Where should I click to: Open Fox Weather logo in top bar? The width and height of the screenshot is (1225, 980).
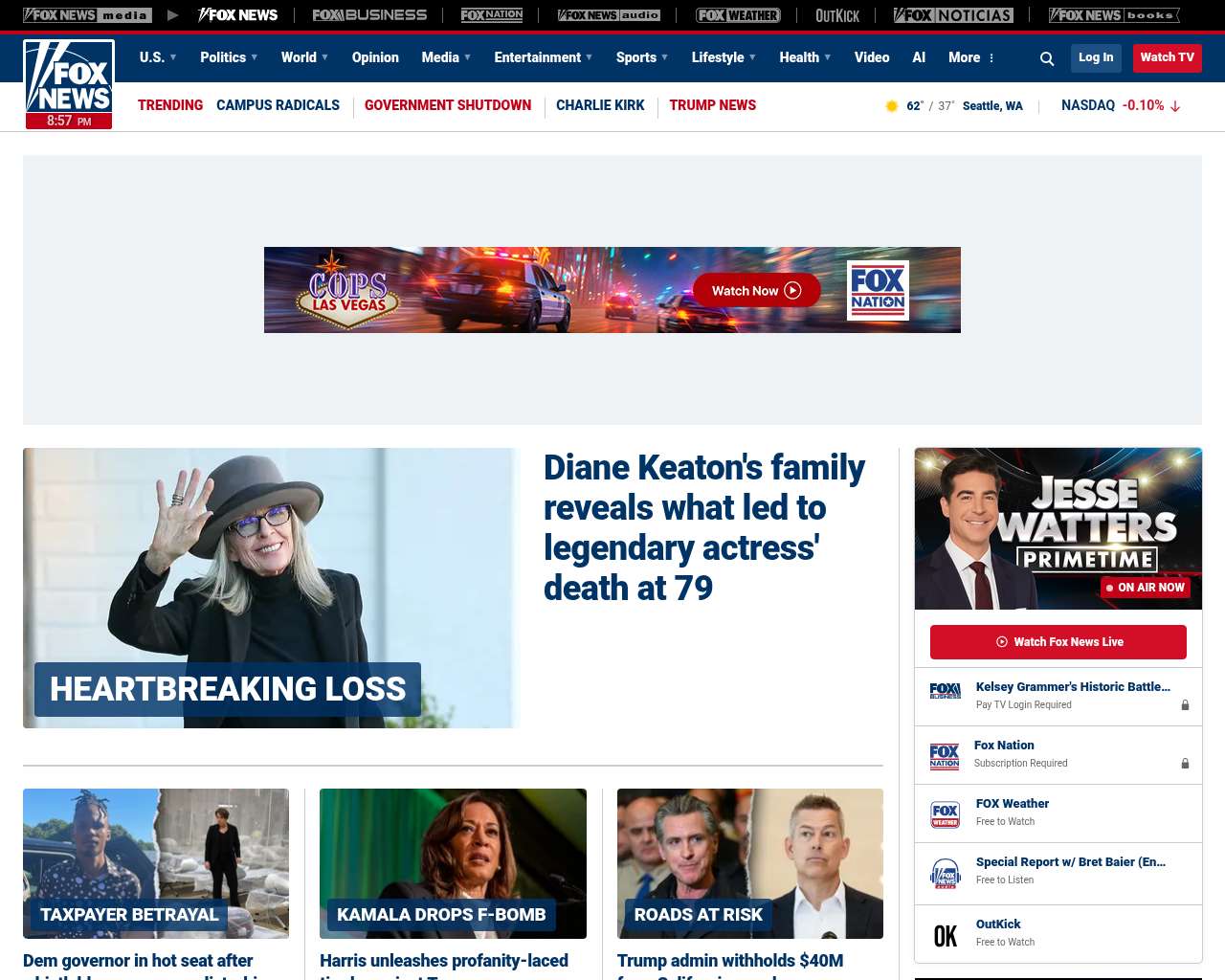737,15
